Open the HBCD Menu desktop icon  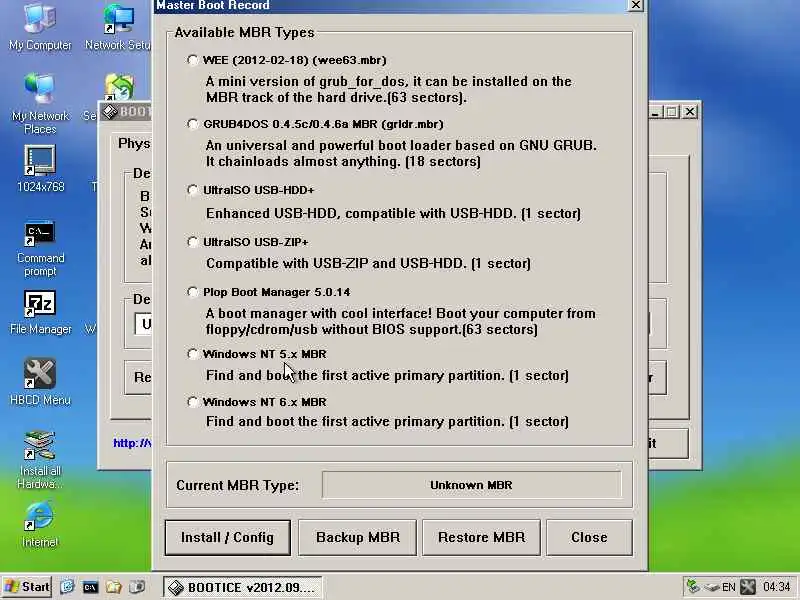40,383
